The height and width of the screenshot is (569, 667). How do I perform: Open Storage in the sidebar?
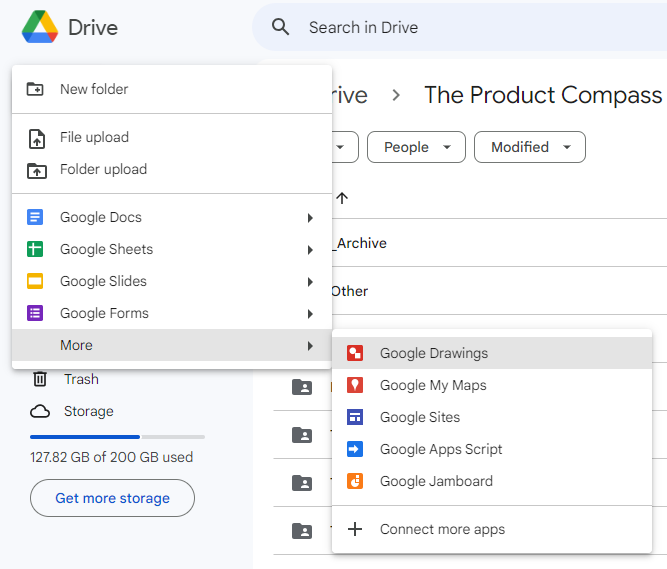coord(88,411)
